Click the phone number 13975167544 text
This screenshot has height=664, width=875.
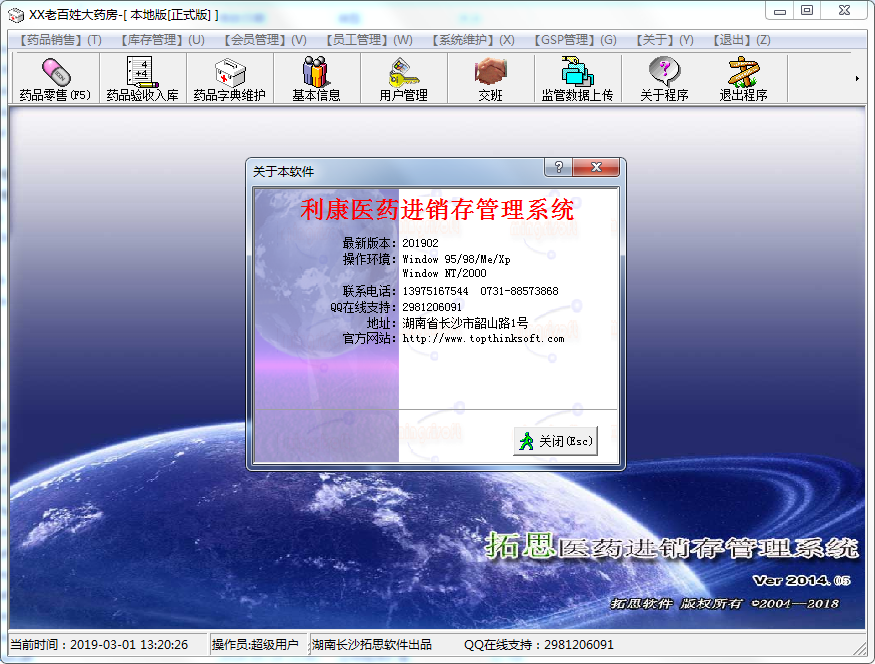click(435, 291)
